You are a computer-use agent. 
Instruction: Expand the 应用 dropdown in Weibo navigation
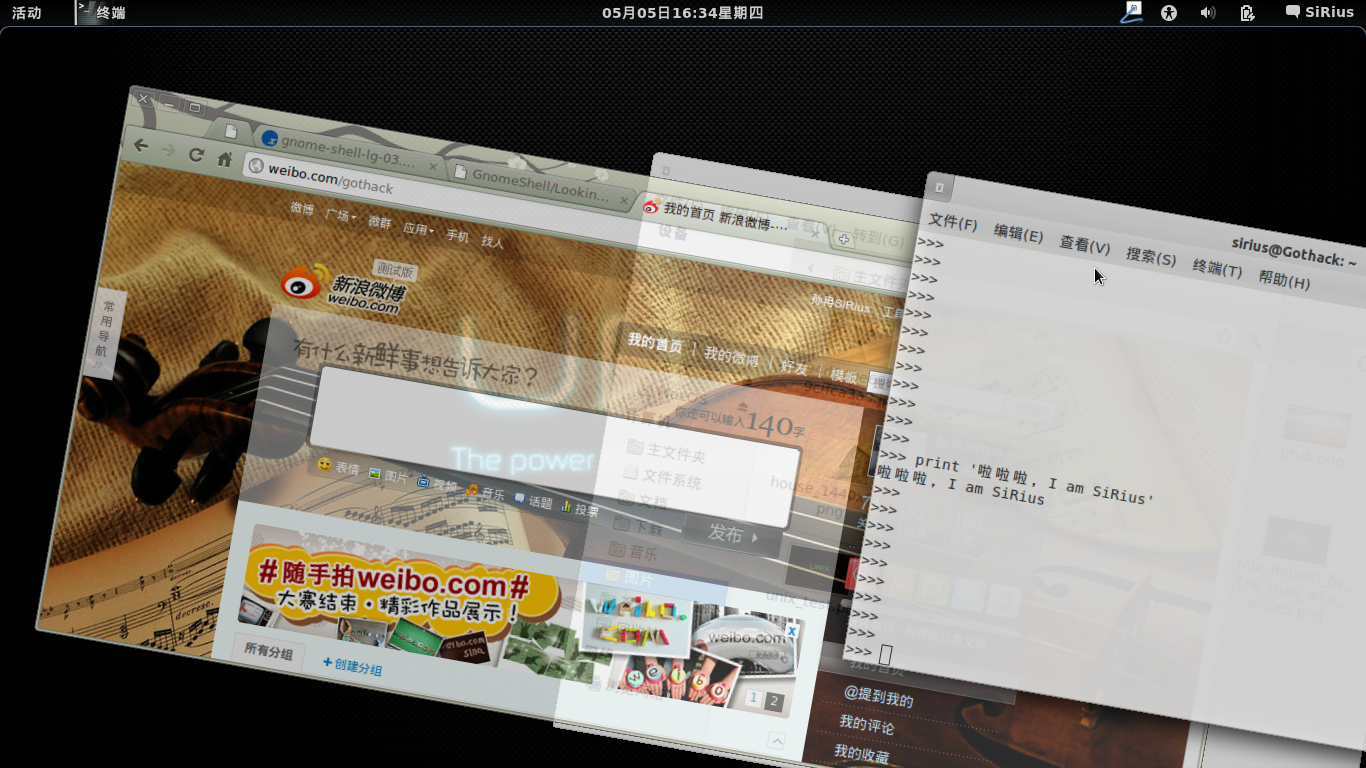418,229
